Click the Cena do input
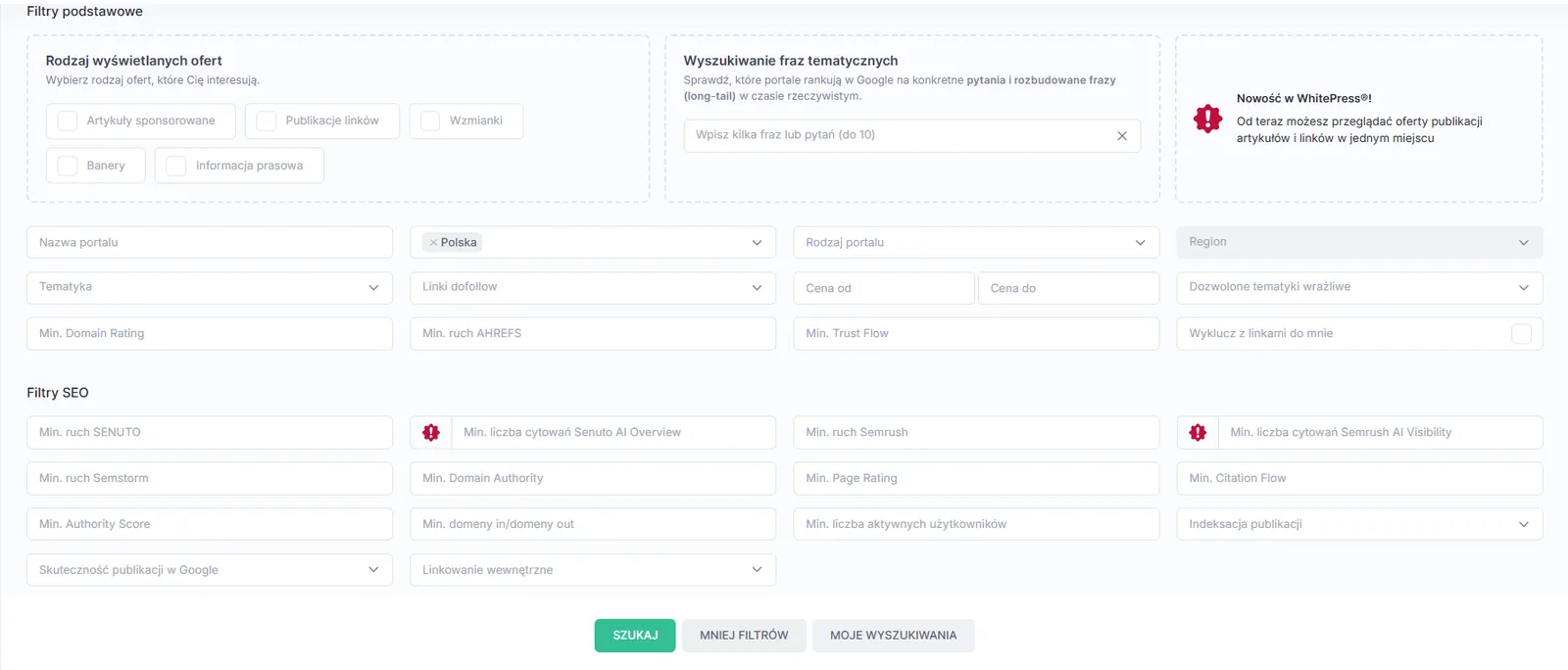Viewport: 1568px width, 670px height. (x=1068, y=288)
